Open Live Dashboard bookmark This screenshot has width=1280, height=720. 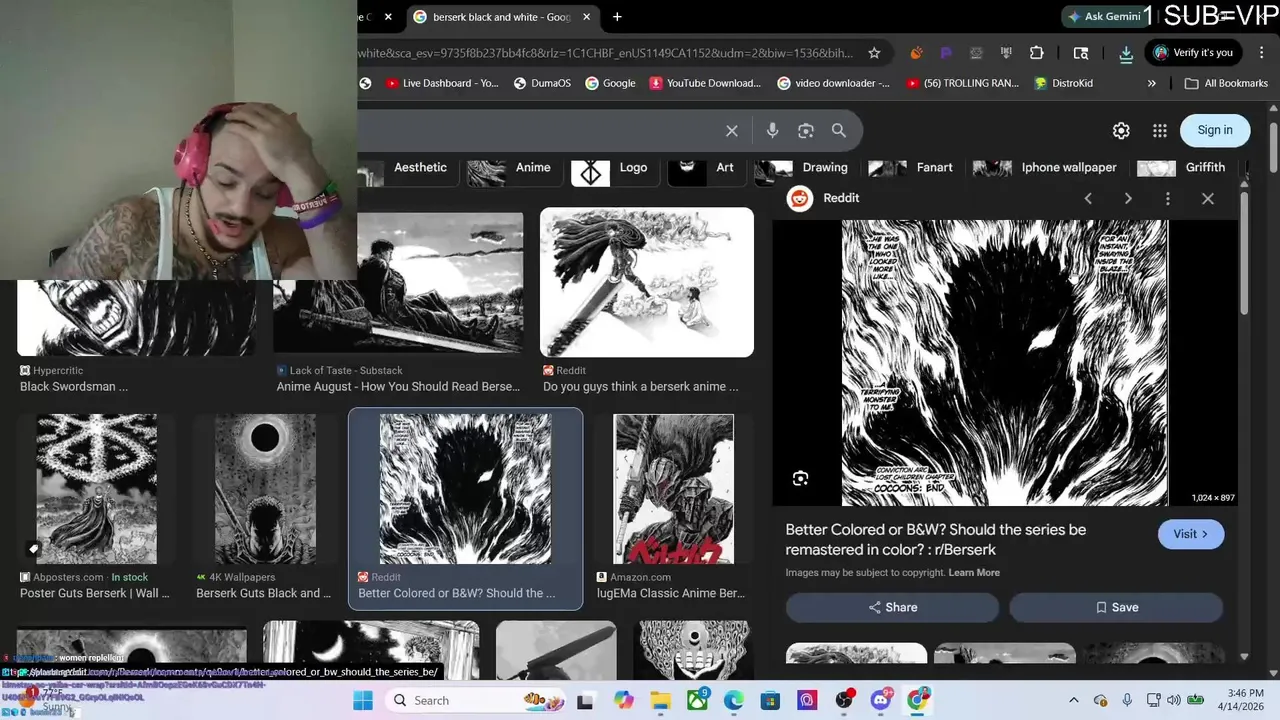(441, 83)
